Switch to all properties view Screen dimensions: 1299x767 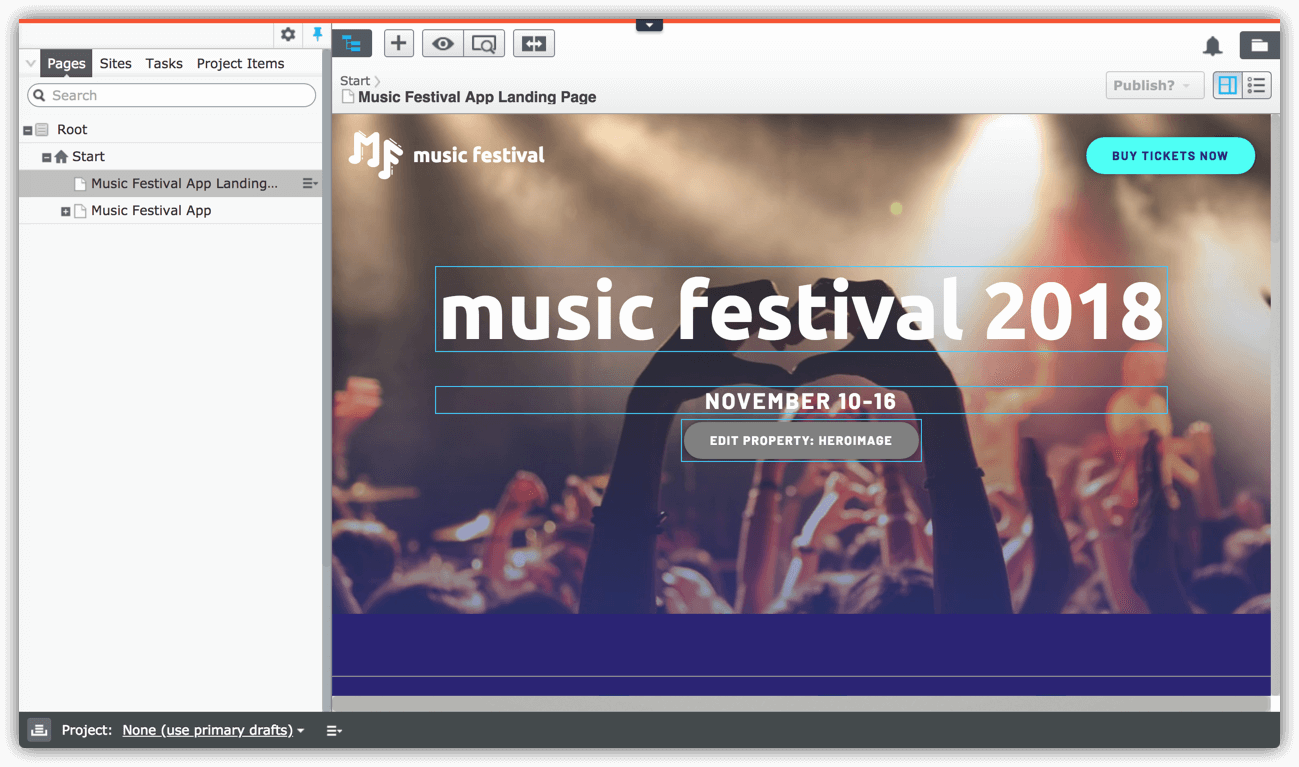1256,85
